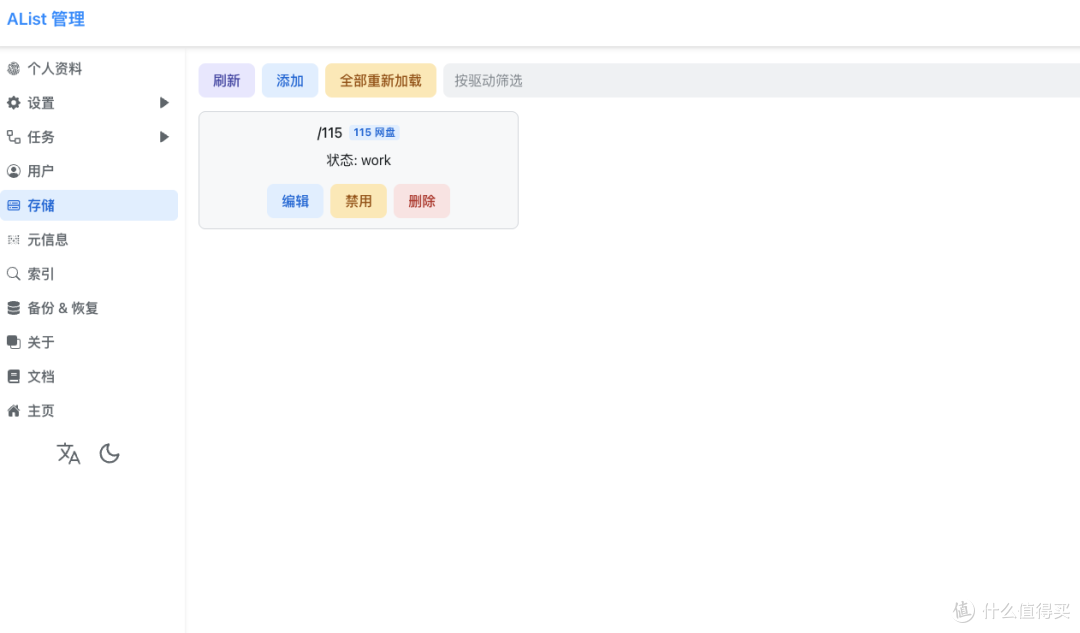Open the 关于 menu item
Screen dimensions: 1080x633
point(89,342)
